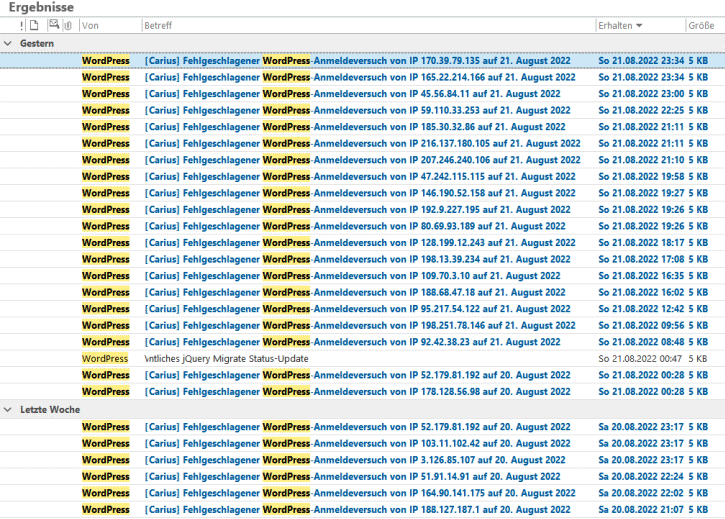Open mail from IP 51.91.14.91

coord(362,476)
